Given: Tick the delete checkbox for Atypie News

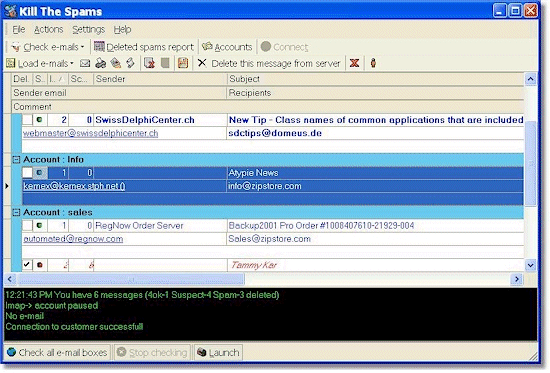Looking at the screenshot, I should click(27, 173).
